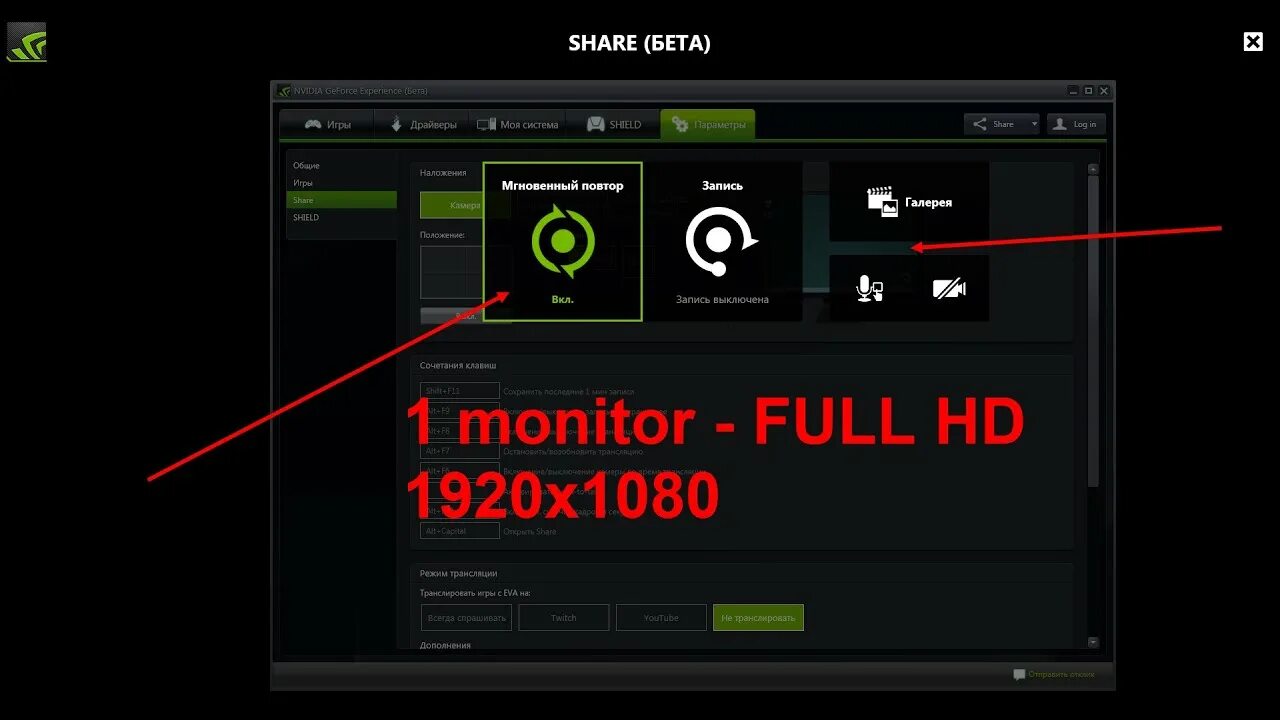Select Общие in the settings sidebar
This screenshot has height=720, width=1280.
(x=341, y=165)
